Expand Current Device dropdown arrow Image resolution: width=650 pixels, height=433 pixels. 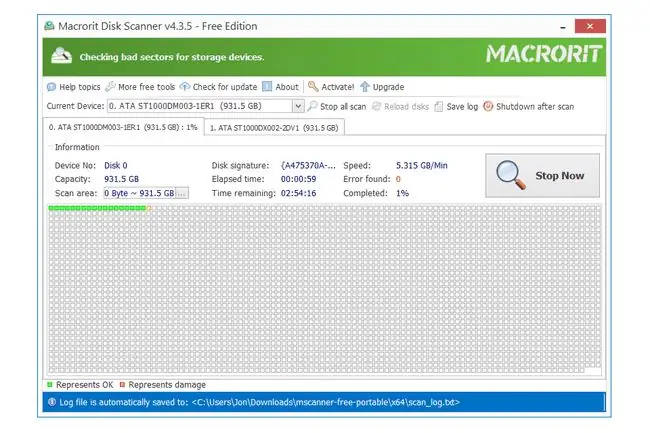pyautogui.click(x=298, y=106)
